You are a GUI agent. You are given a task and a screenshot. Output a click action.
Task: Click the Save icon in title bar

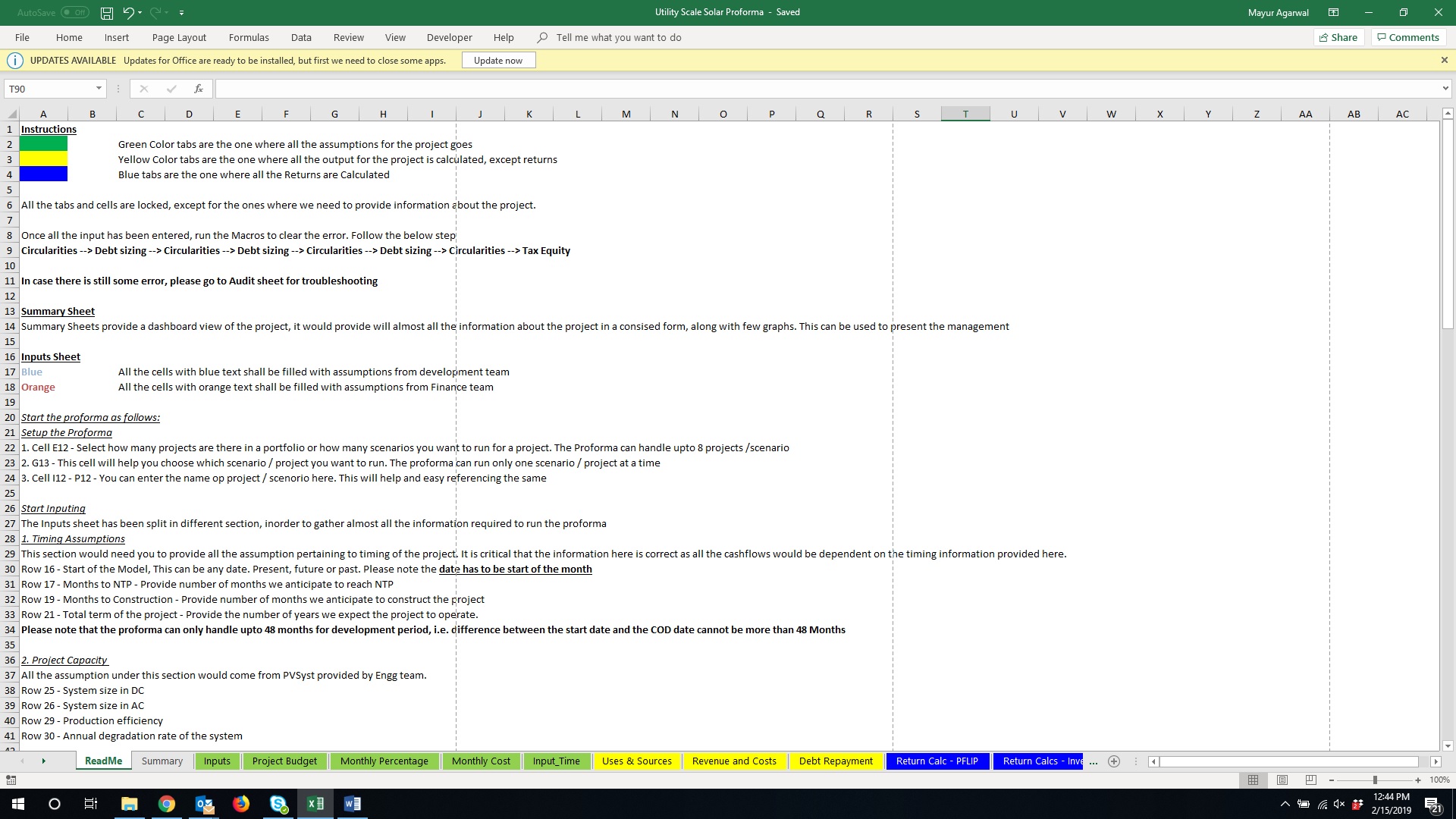(x=107, y=13)
